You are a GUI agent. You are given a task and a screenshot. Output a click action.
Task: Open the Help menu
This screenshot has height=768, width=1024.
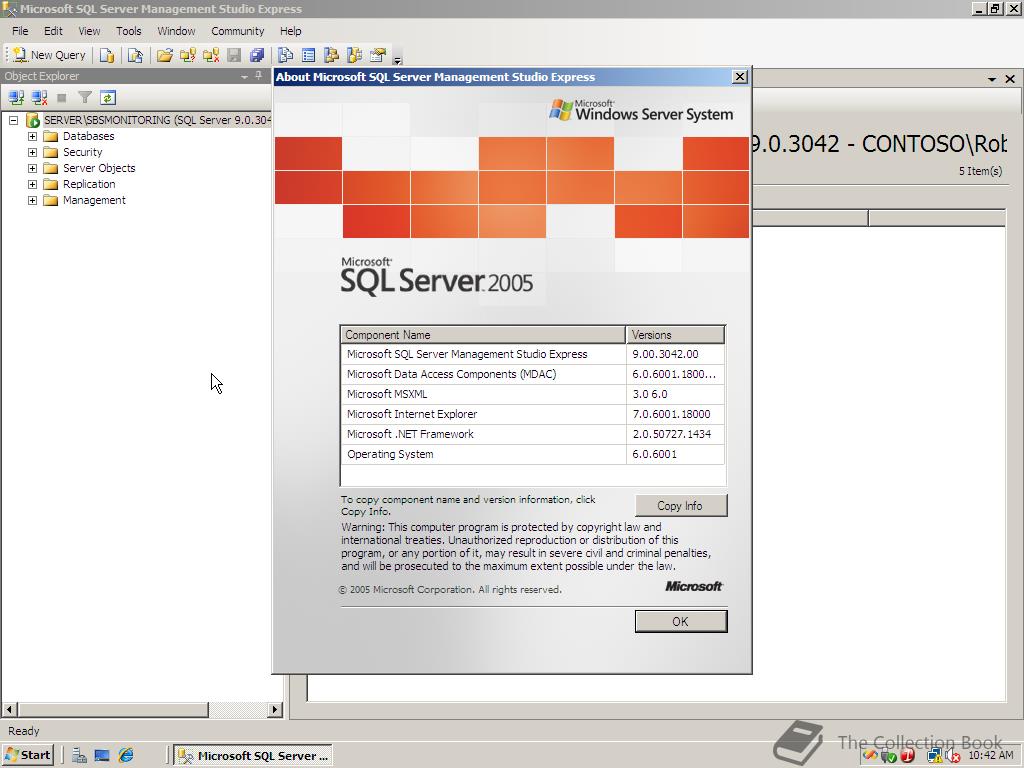(291, 31)
